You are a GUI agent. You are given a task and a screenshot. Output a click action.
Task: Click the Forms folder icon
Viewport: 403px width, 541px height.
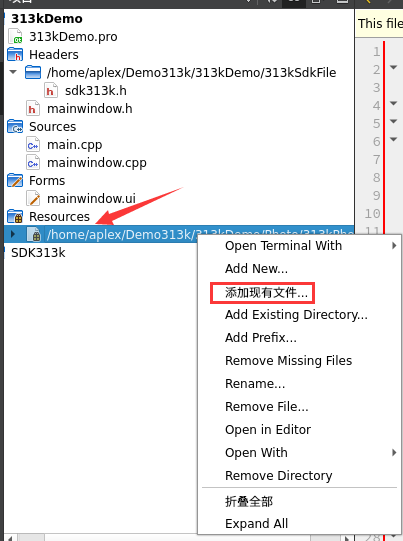15,180
